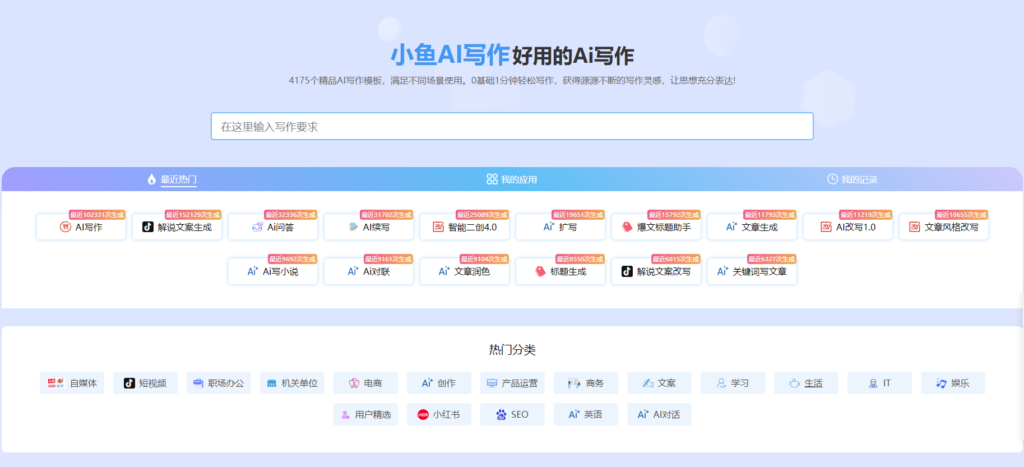Switch to the 最近热门 tab
The image size is (1024, 467).
(x=178, y=180)
